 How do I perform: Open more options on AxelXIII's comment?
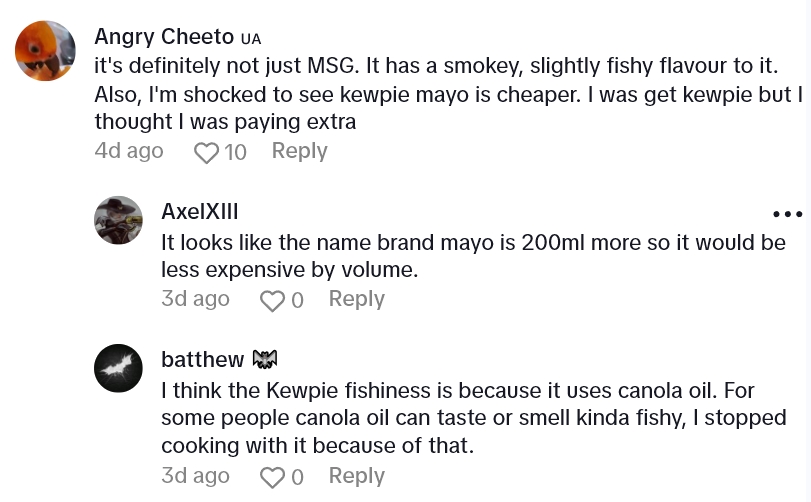(x=787, y=214)
